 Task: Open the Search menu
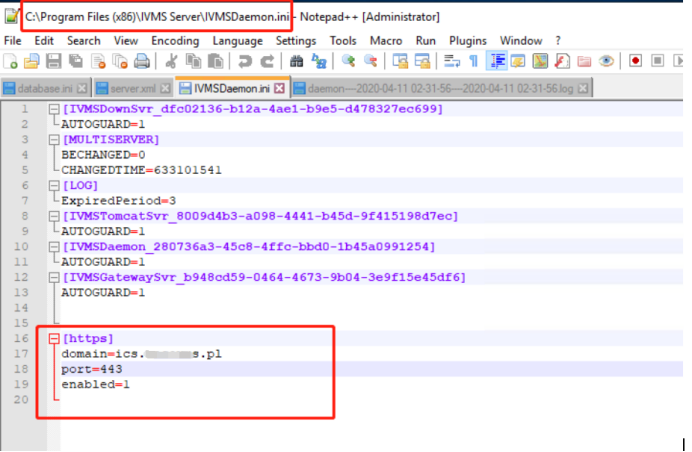pyautogui.click(x=84, y=41)
